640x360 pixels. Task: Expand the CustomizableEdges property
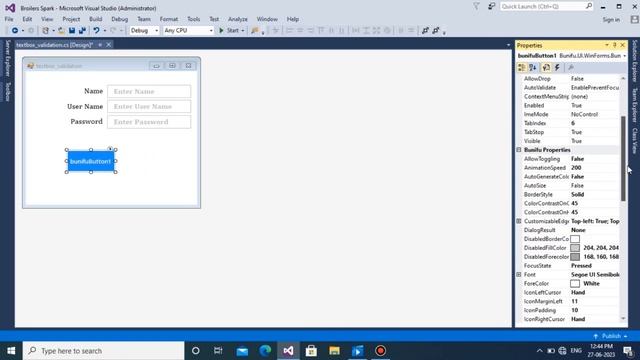[x=519, y=221]
